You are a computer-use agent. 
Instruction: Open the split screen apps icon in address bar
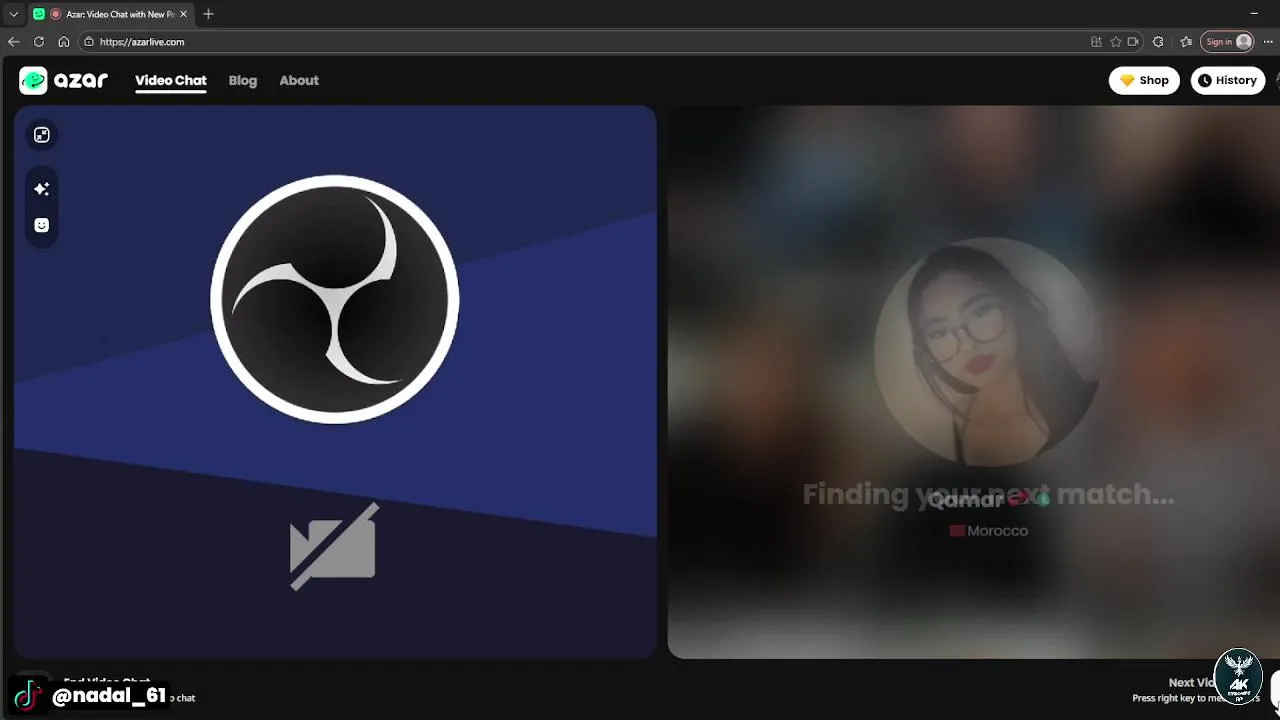(1096, 42)
